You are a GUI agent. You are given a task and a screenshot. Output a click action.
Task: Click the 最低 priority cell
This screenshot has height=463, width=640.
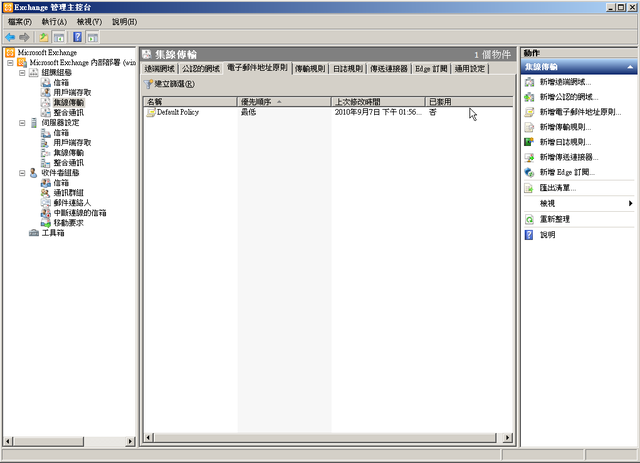[x=248, y=112]
